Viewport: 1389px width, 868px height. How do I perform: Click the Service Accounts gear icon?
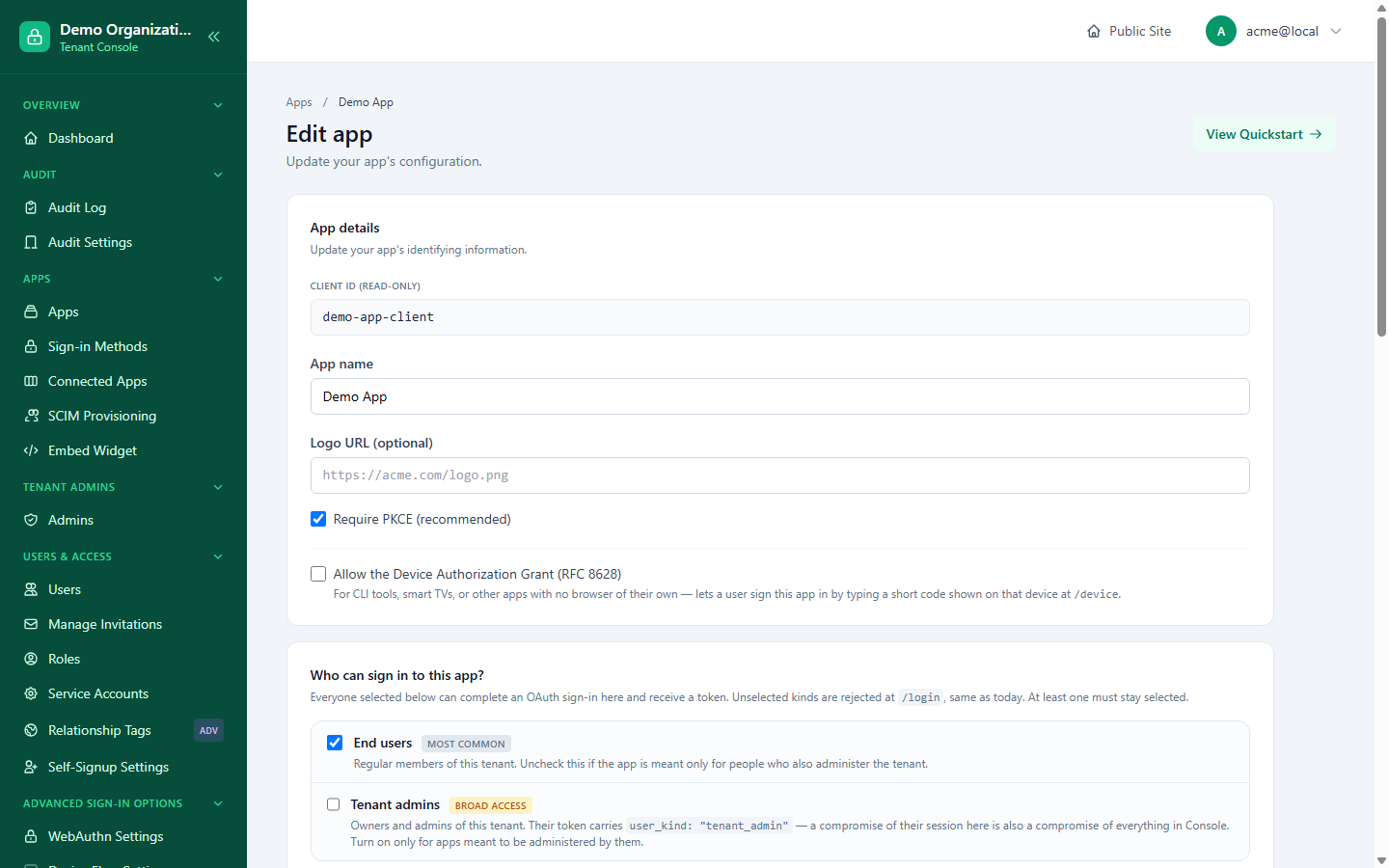[31, 693]
